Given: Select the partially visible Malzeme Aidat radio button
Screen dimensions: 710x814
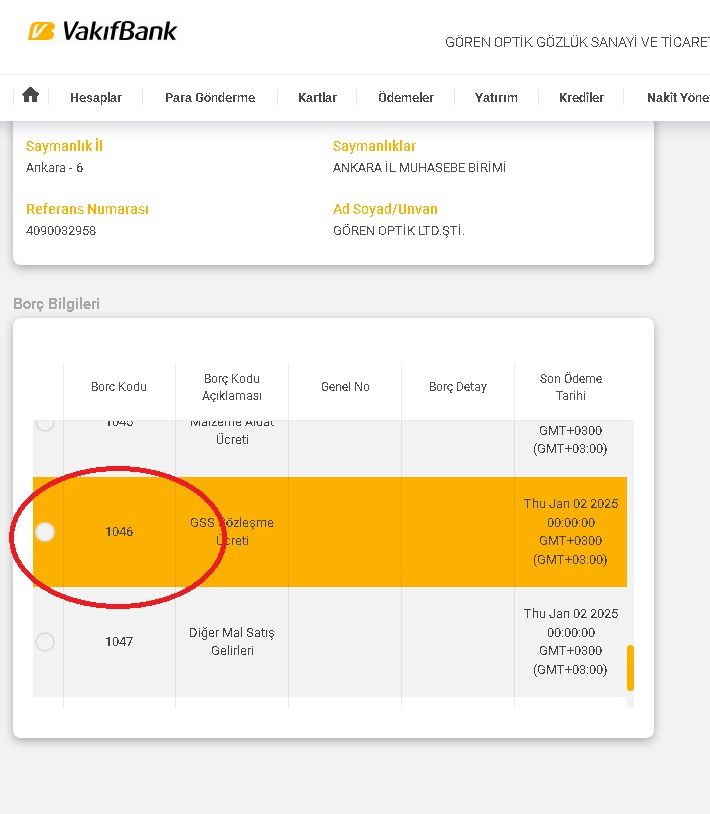Looking at the screenshot, I should point(45,424).
